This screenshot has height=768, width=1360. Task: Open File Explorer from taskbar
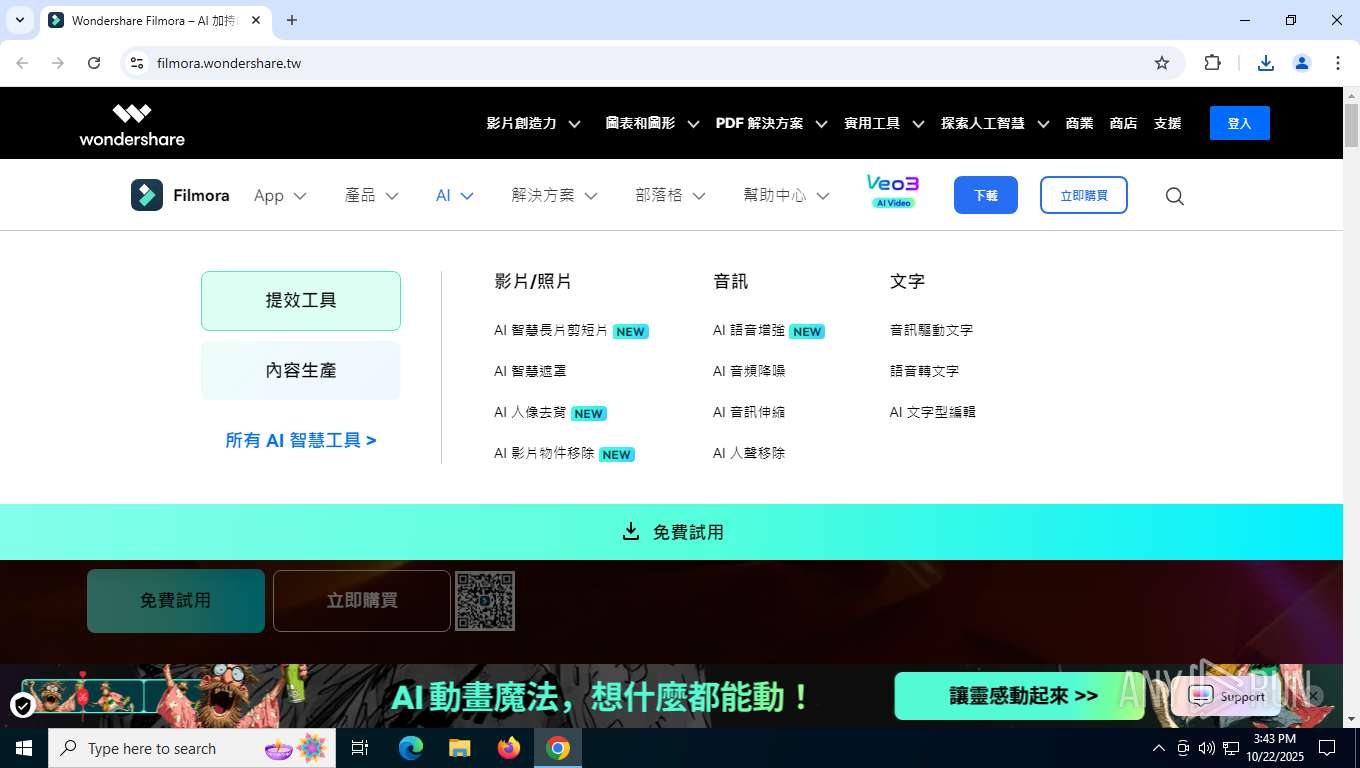coord(460,748)
